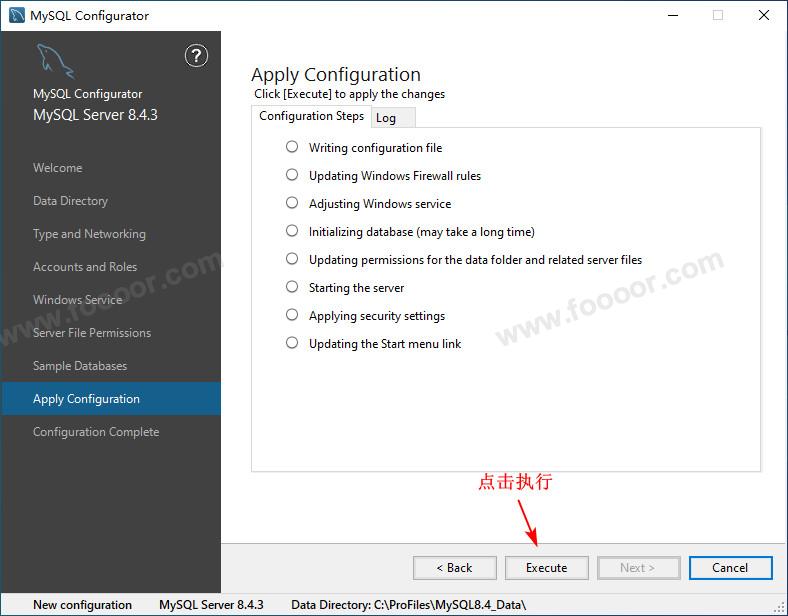Click the Initializing database step circle

(x=292, y=231)
